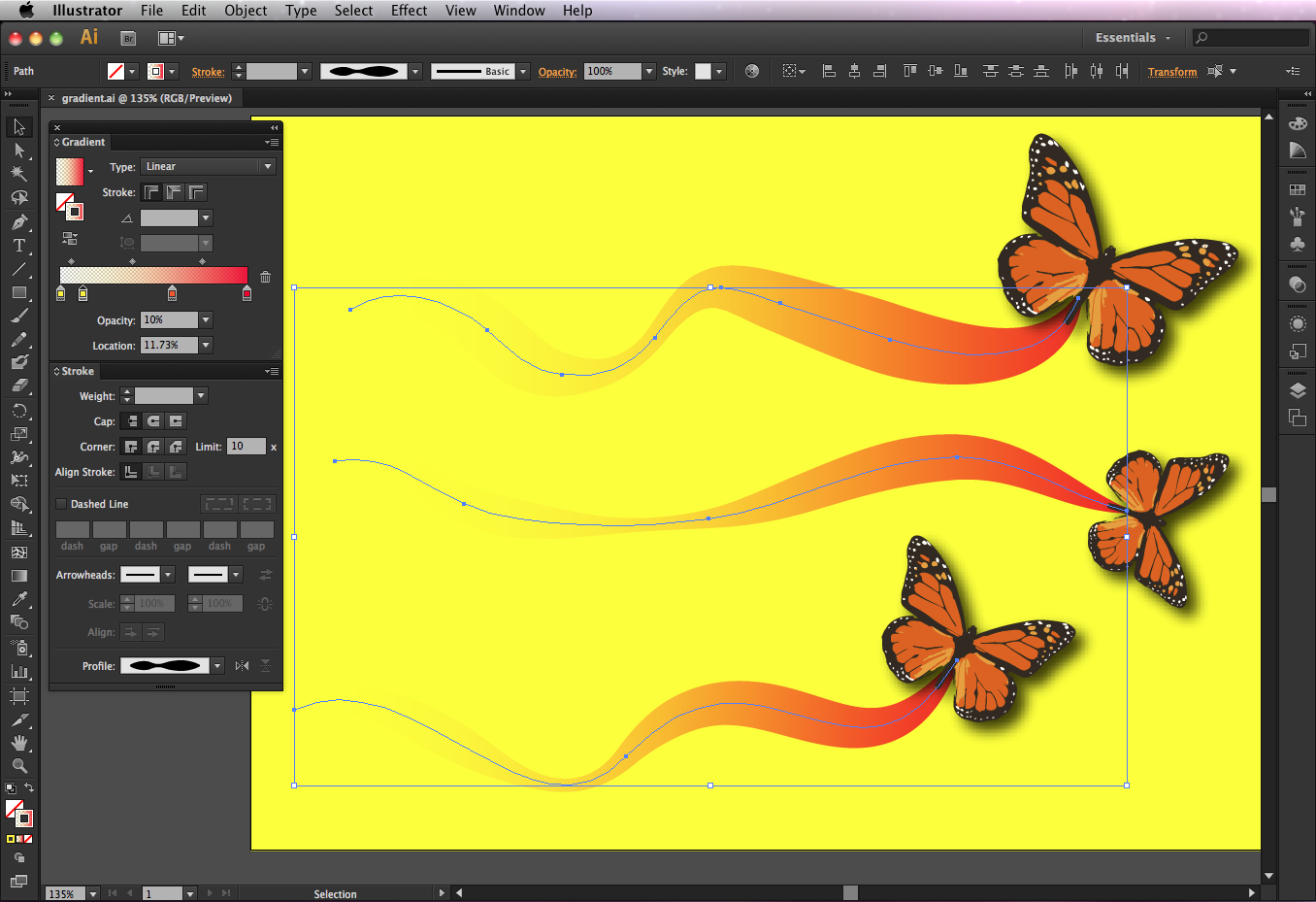Select the Type tool
1316x902 pixels.
tap(19, 246)
